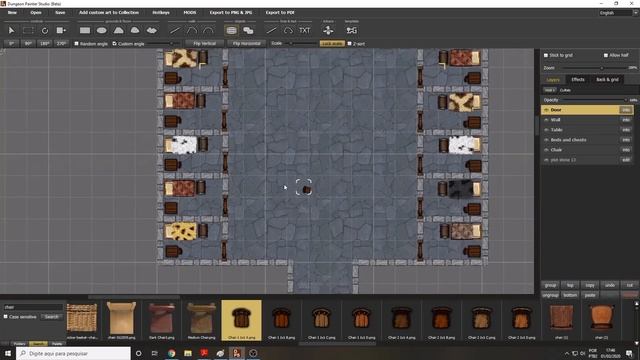This screenshot has height=360, width=640.
Task: Select the TXT text tool
Action: click(304, 31)
